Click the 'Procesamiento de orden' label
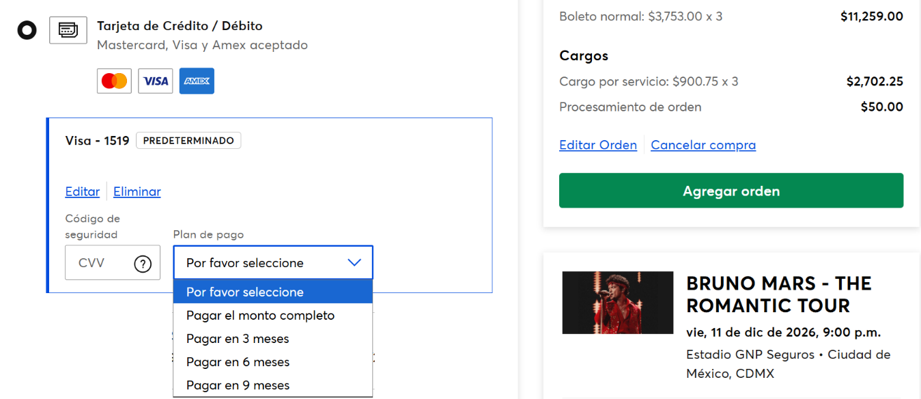 [x=630, y=107]
